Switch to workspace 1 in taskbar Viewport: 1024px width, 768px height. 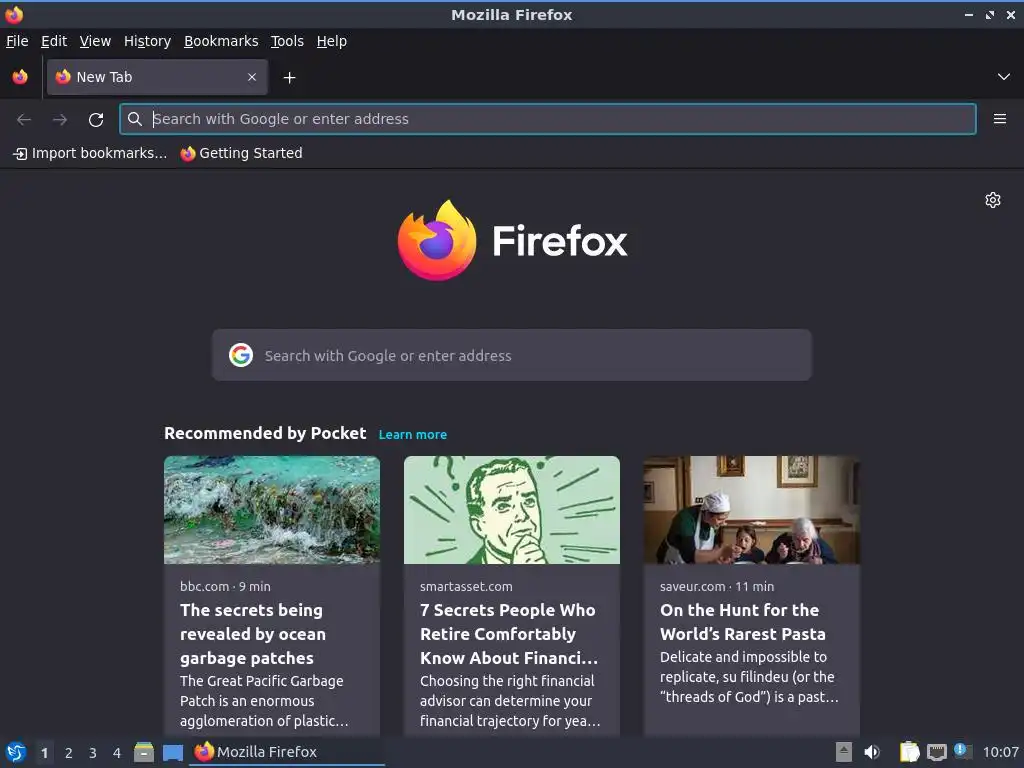44,753
